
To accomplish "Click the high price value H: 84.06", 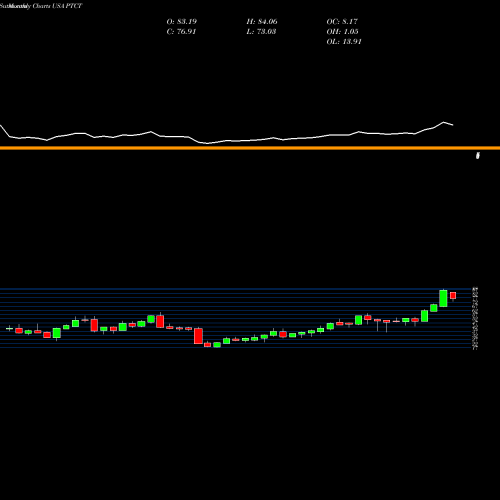I will (x=262, y=22).
